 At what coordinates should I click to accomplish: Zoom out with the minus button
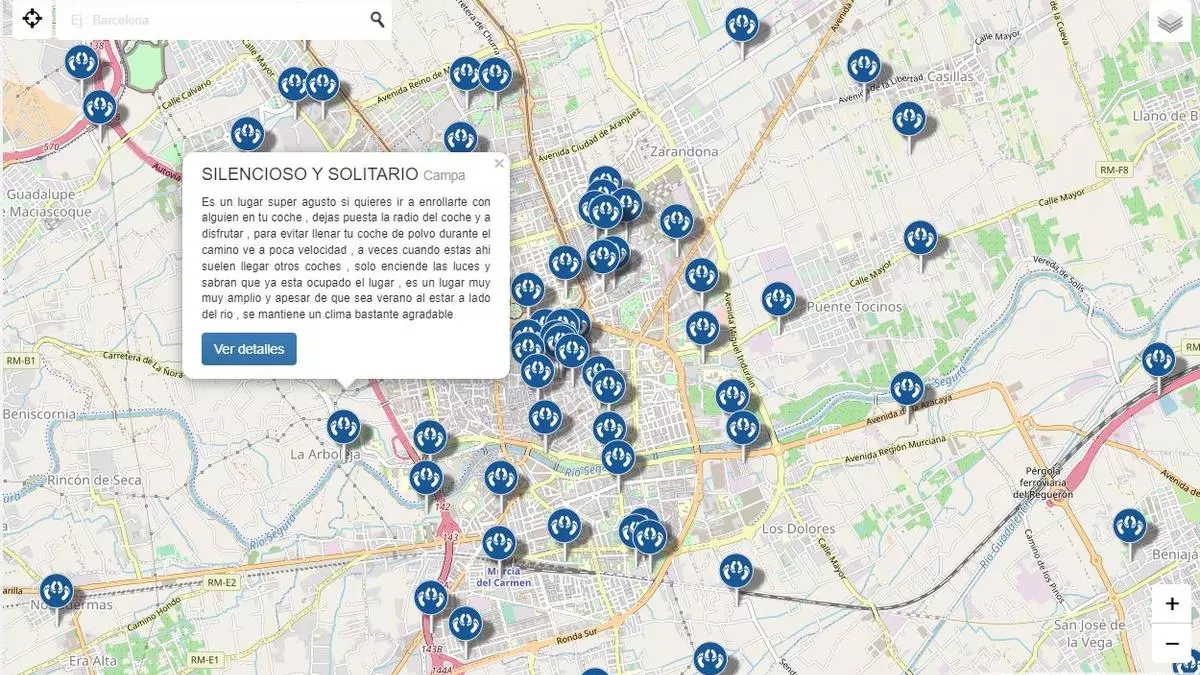pos(1171,643)
